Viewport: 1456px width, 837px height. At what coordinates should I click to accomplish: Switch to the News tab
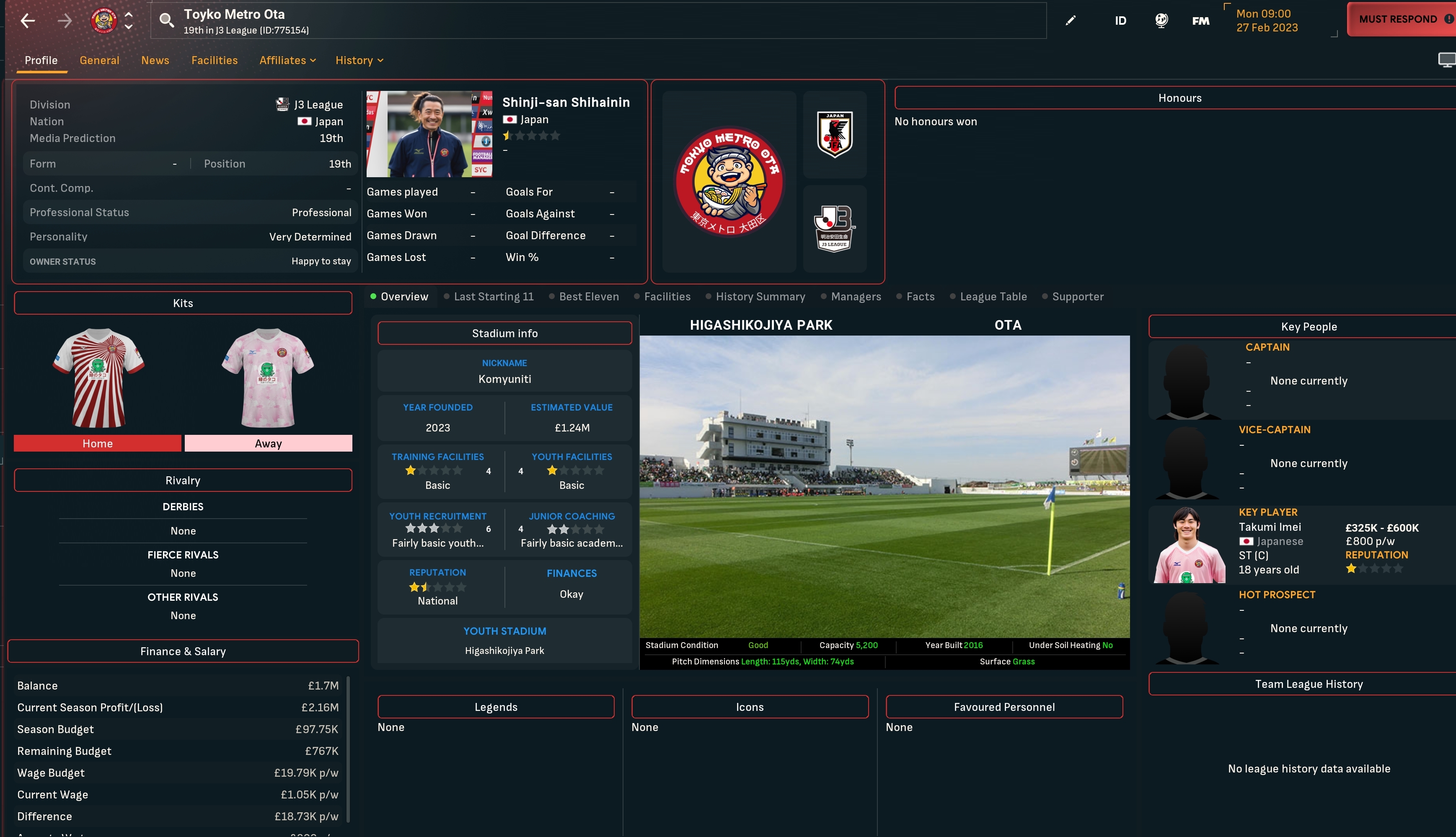click(155, 60)
